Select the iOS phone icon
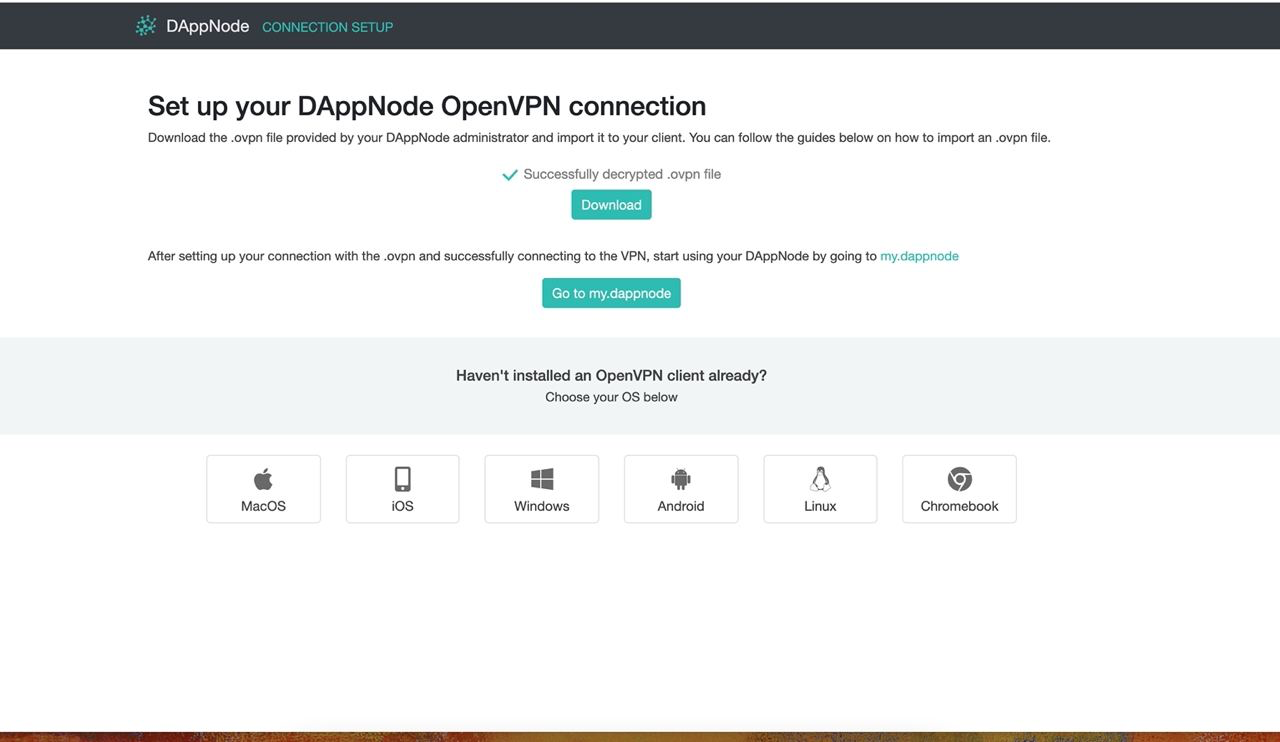1280x742 pixels. pos(403,479)
